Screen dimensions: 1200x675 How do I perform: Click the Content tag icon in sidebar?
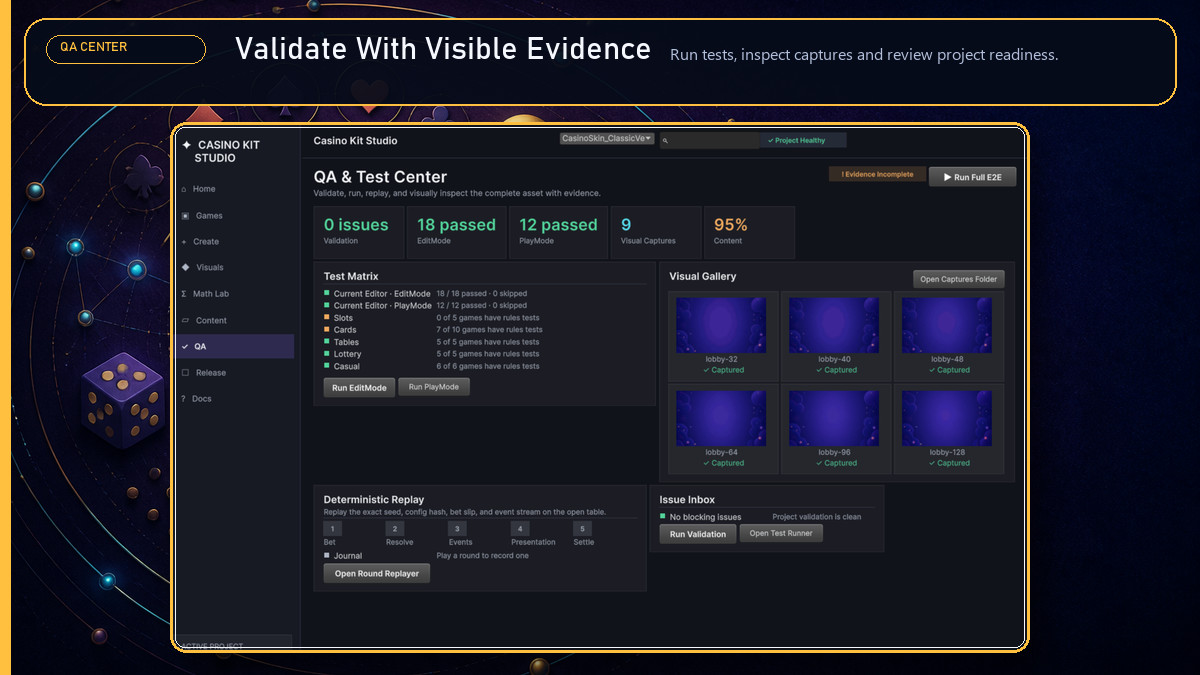pyautogui.click(x=185, y=321)
